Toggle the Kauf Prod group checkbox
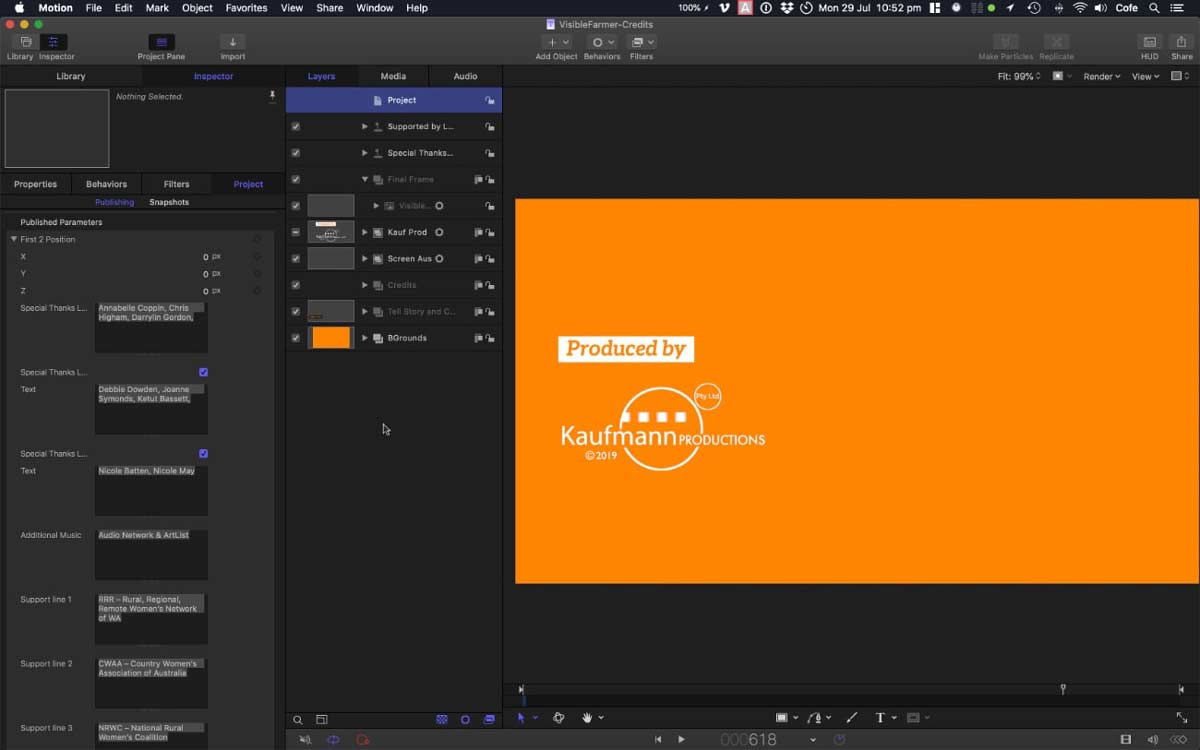Viewport: 1200px width, 750px height. click(x=296, y=232)
